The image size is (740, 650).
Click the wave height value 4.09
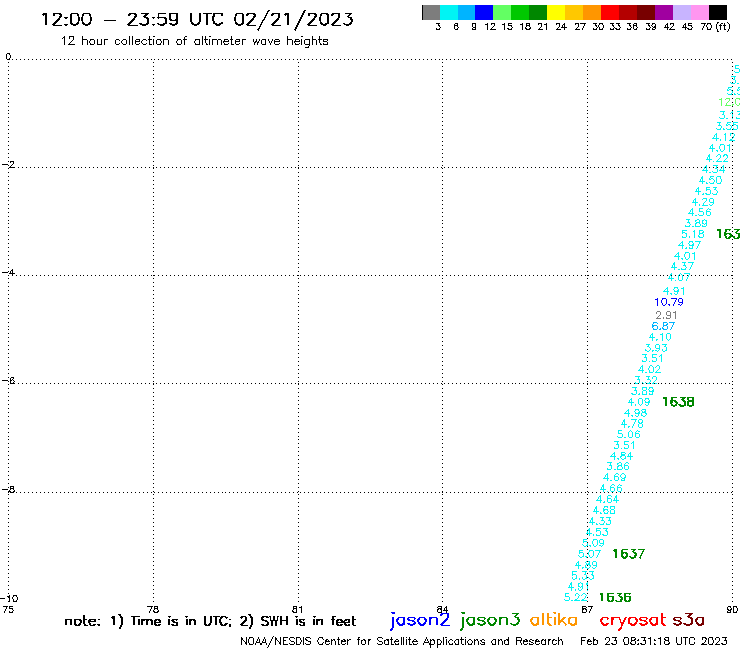(x=639, y=402)
